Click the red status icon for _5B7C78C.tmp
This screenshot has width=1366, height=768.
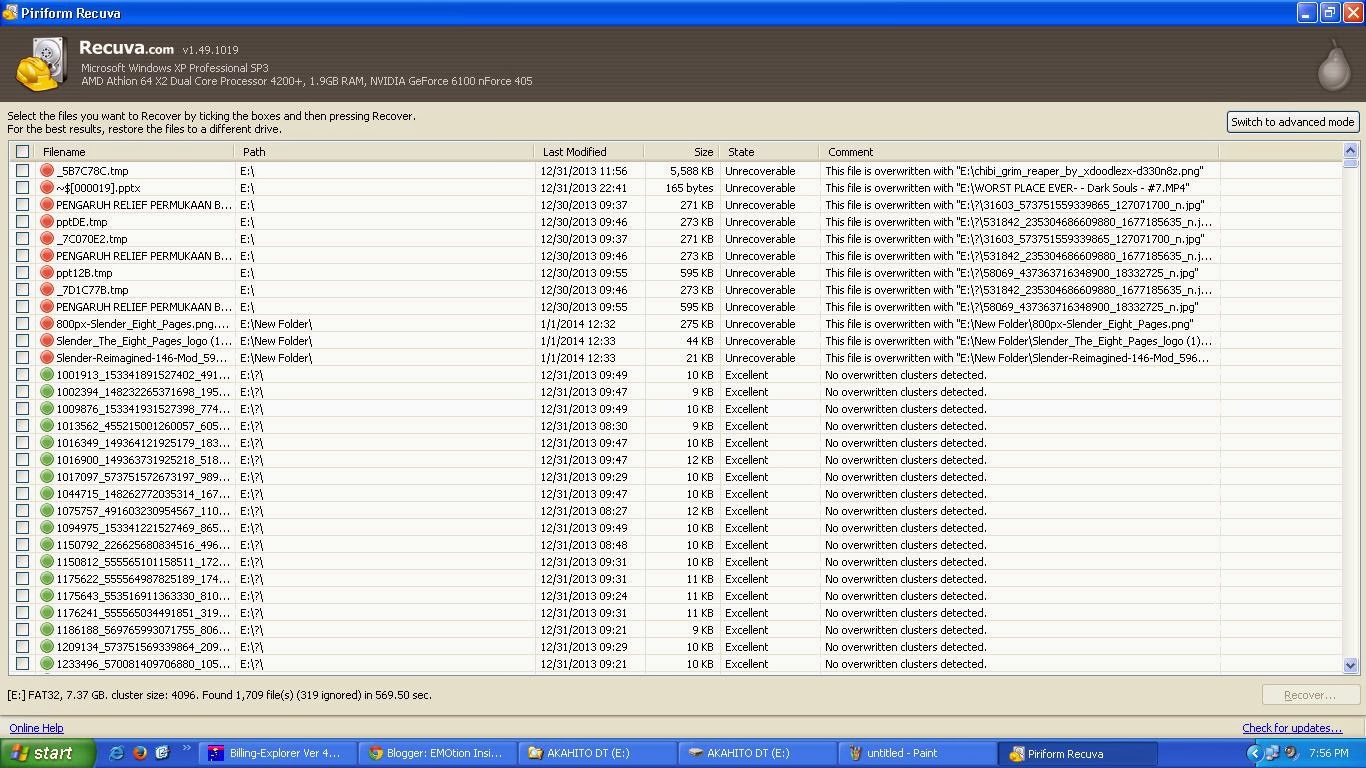(47, 171)
